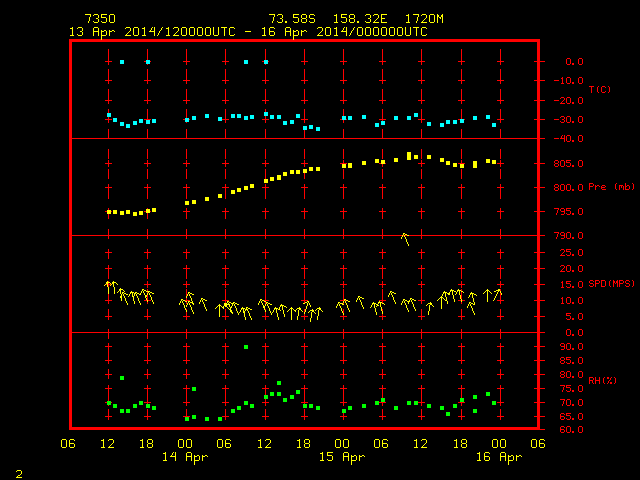Click station ID 7350 in header
The height and width of the screenshot is (480, 640).
point(100,19)
